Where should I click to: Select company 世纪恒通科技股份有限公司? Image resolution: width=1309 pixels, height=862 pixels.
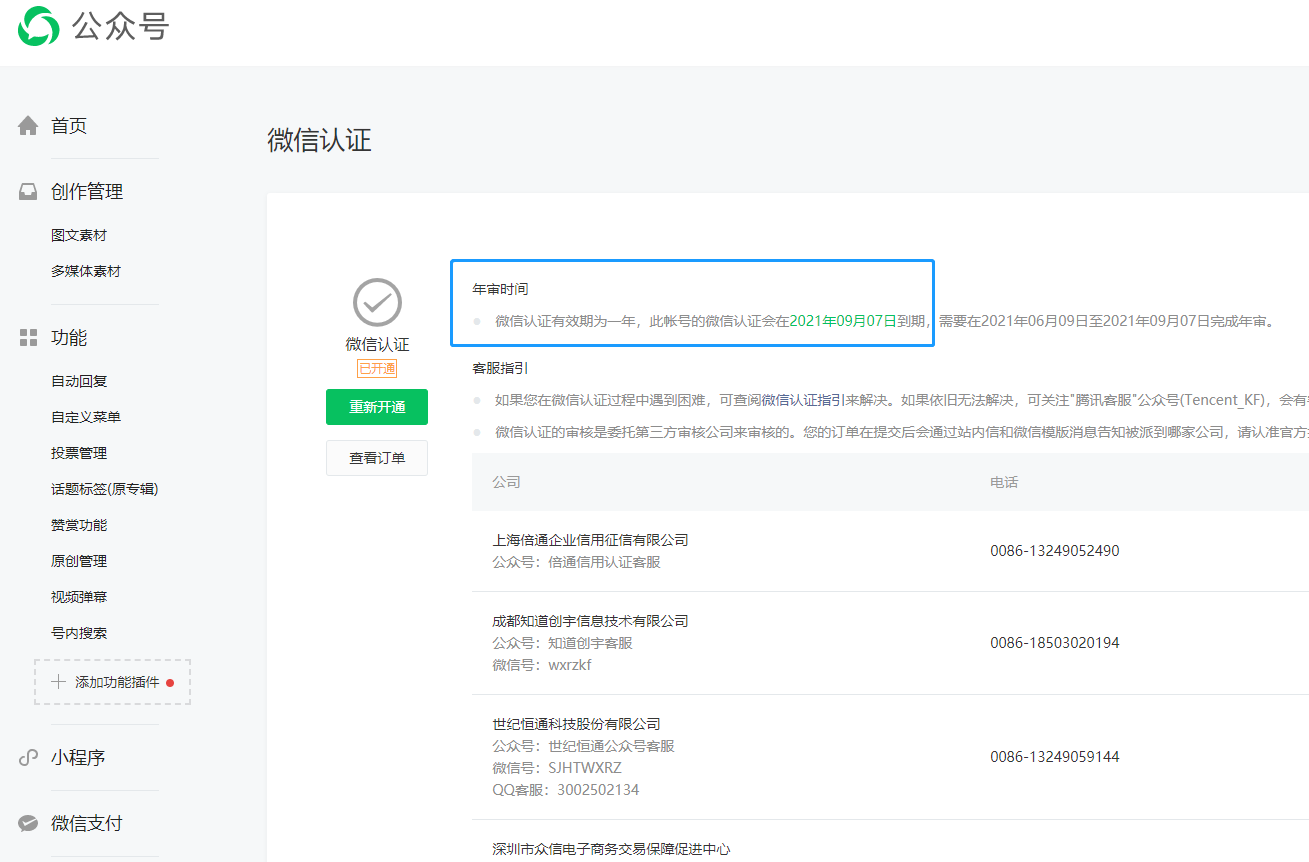(576, 724)
